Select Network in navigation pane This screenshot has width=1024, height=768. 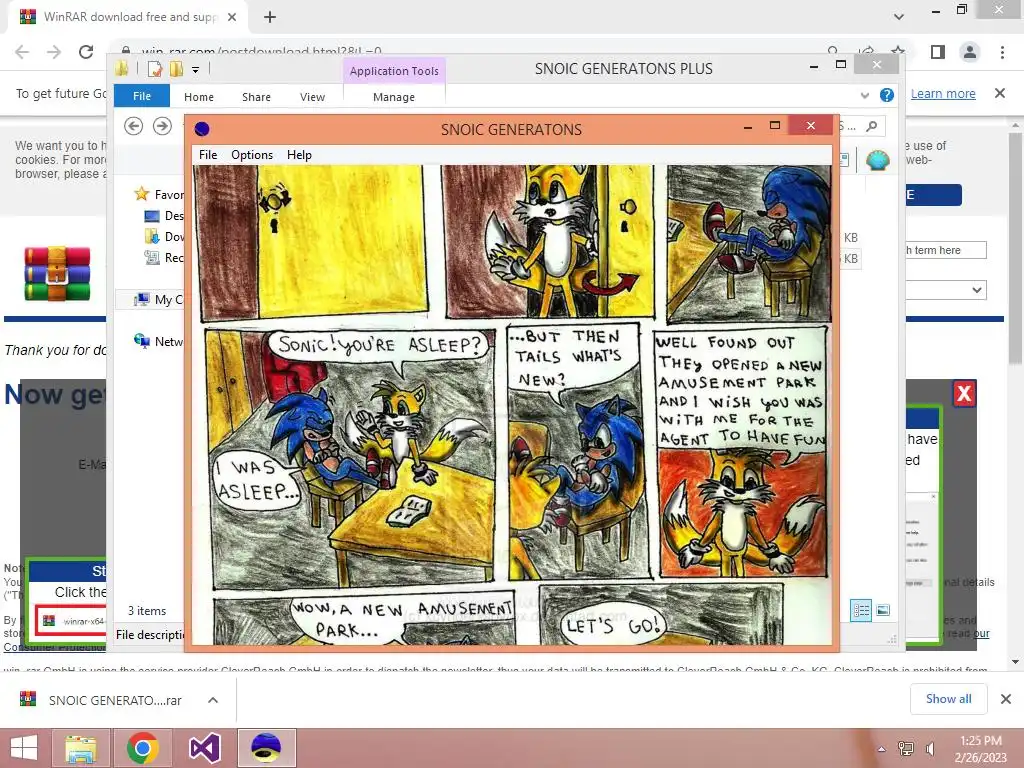(x=159, y=341)
